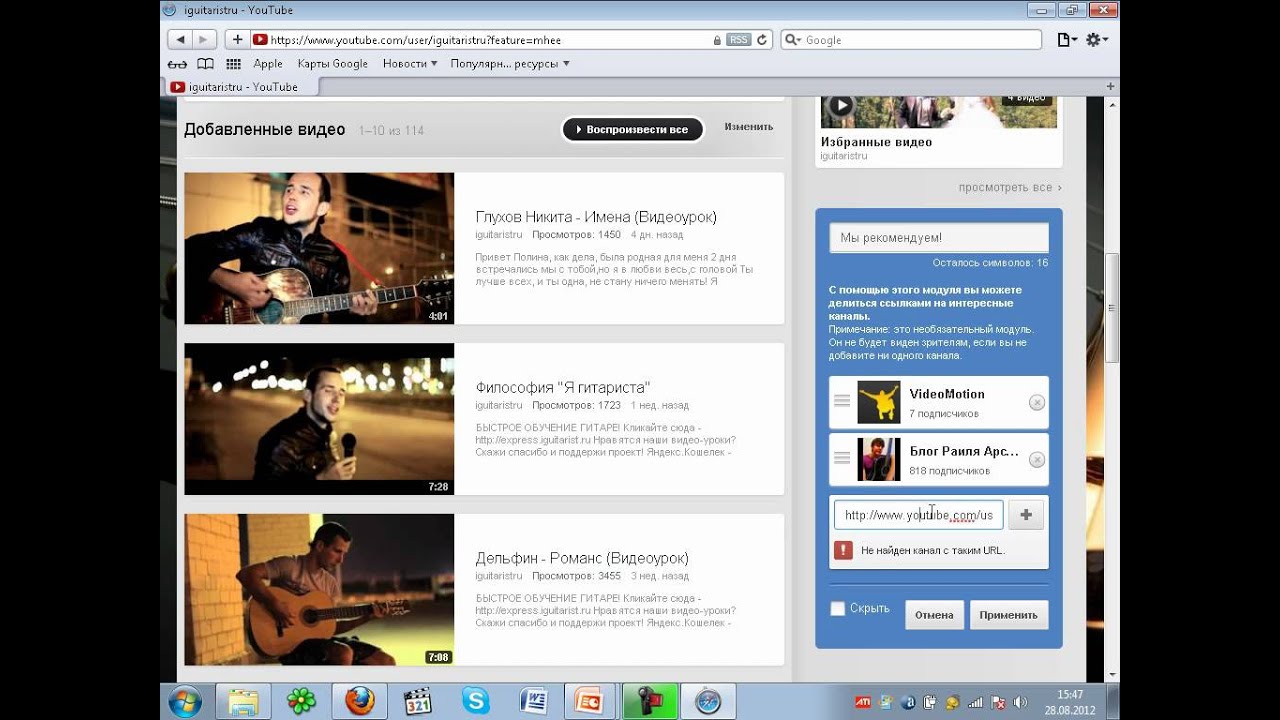
Task: Click the Изменить link
Action: [x=749, y=127]
